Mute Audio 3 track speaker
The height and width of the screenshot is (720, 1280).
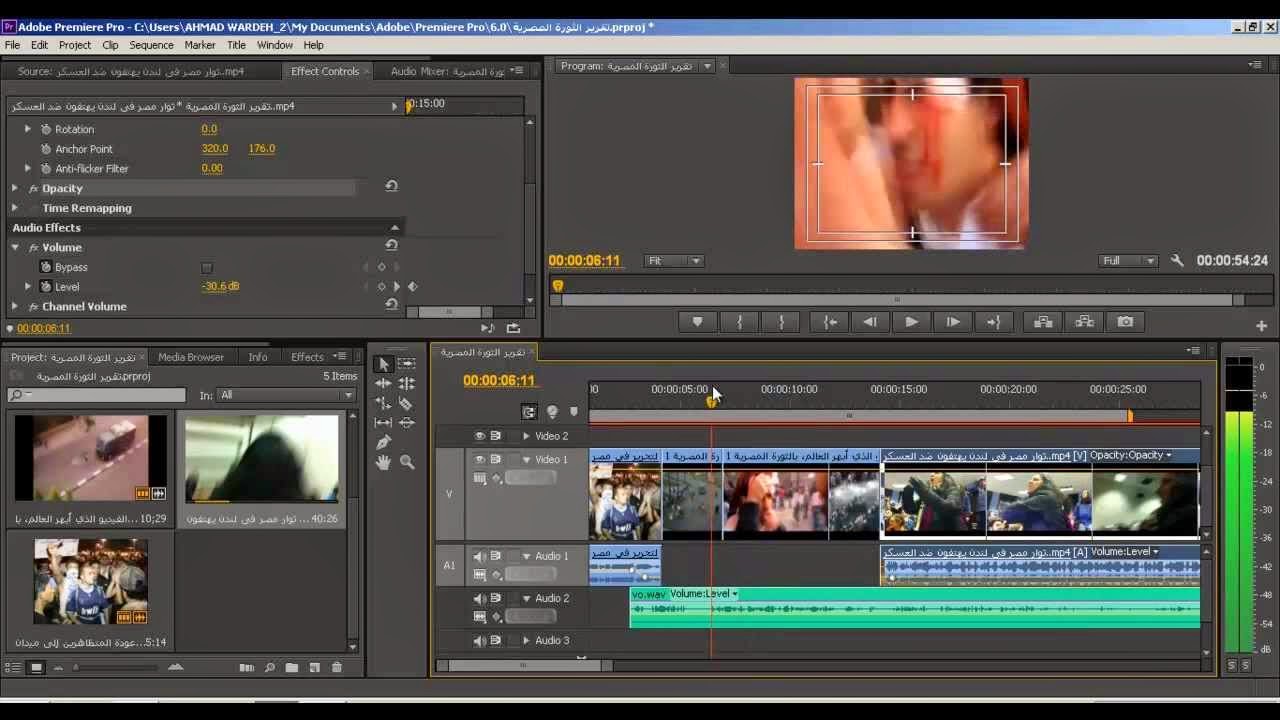tap(479, 641)
